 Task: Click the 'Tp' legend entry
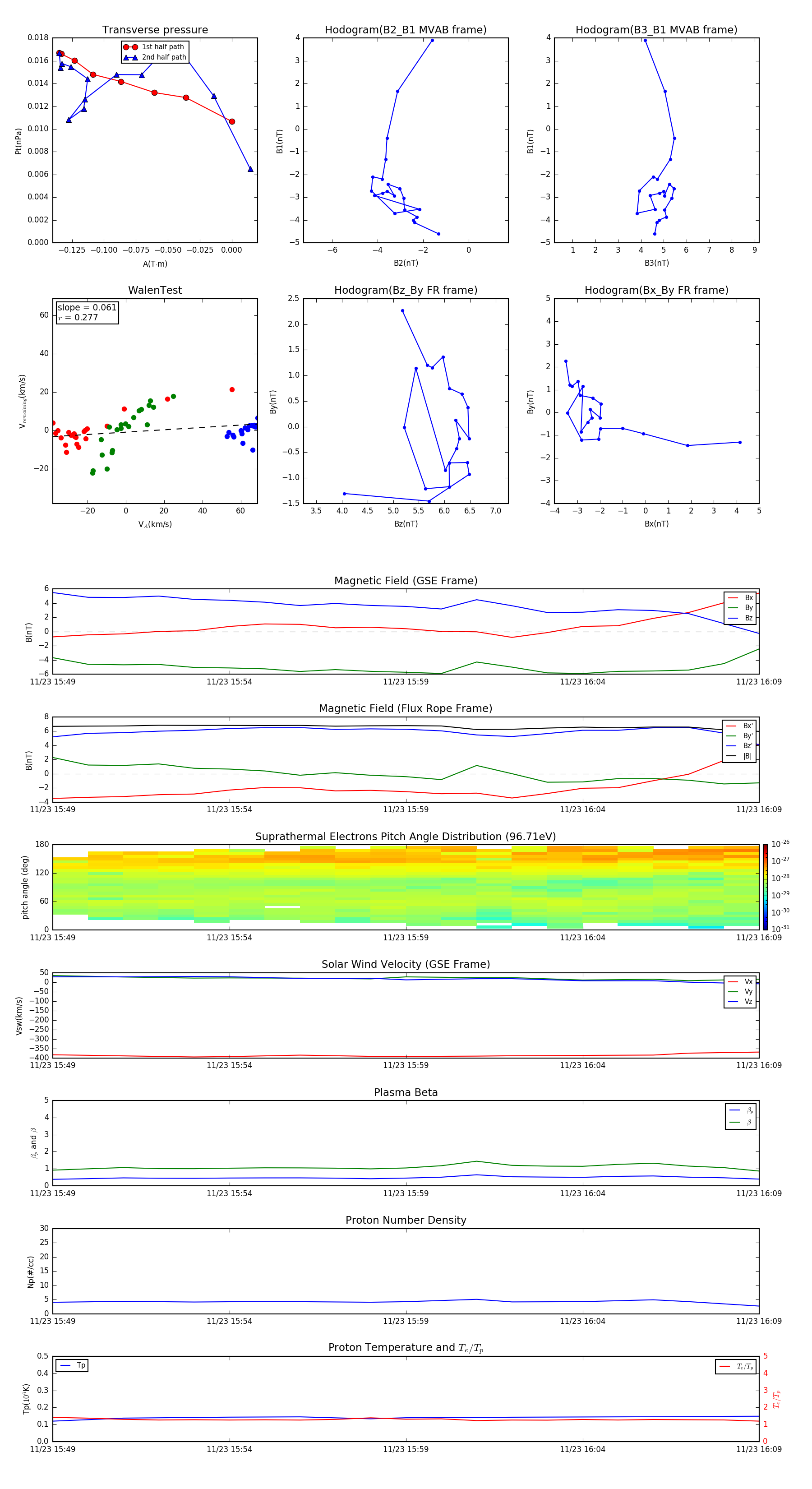pyautogui.click(x=73, y=1365)
